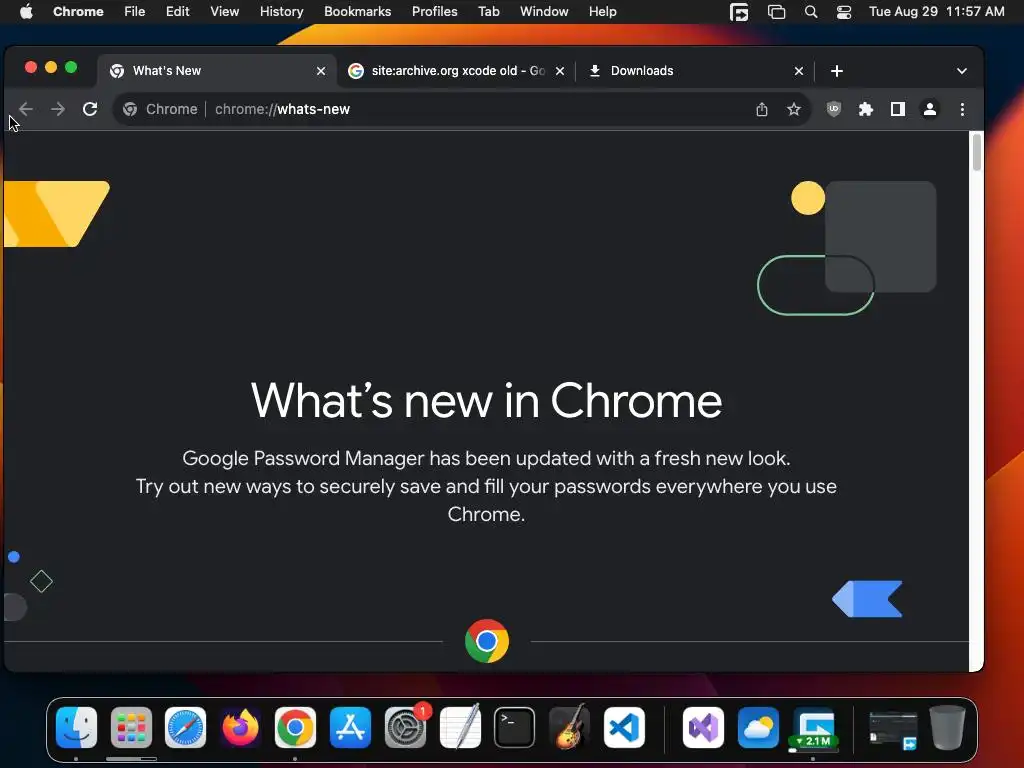Open Launchpad from the Dock

tap(131, 728)
